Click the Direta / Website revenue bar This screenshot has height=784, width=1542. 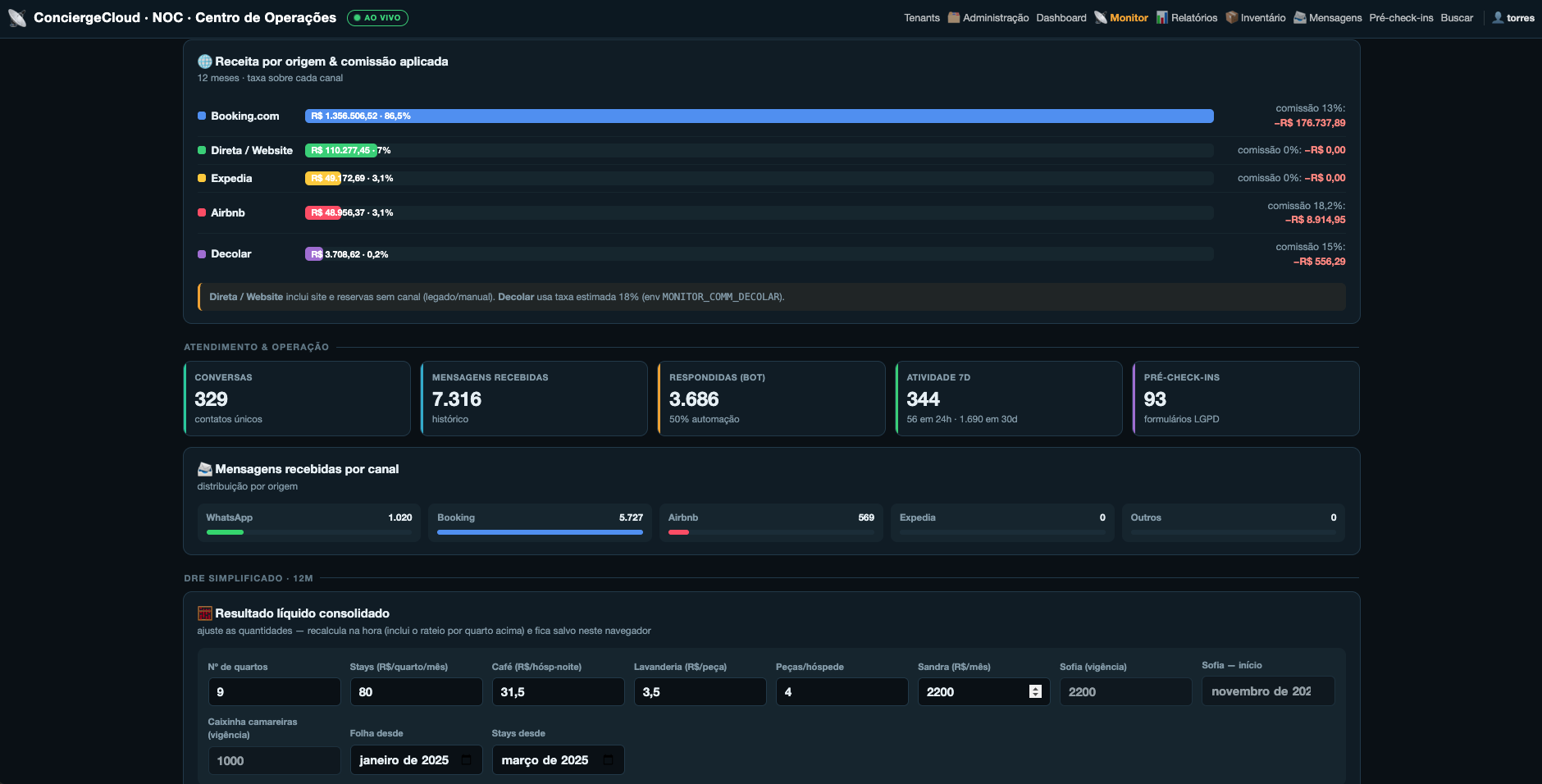pyautogui.click(x=341, y=150)
